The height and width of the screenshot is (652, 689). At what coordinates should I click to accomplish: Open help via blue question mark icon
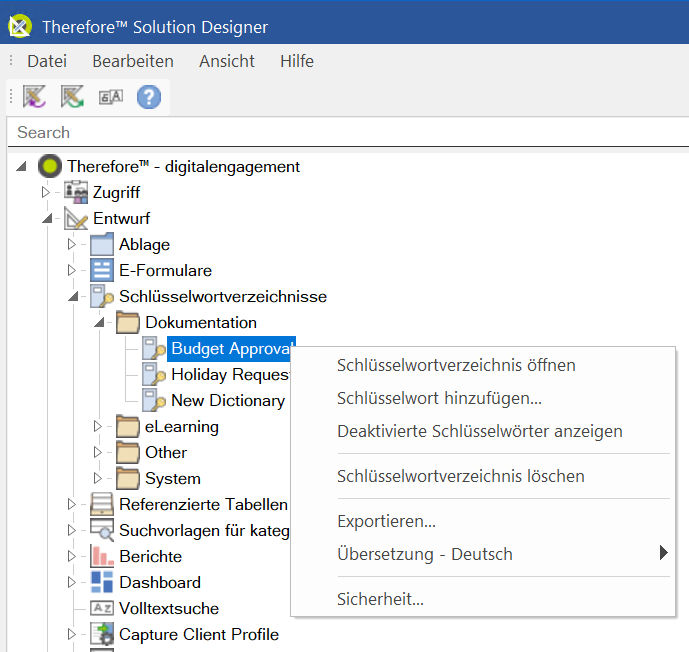pyautogui.click(x=149, y=97)
